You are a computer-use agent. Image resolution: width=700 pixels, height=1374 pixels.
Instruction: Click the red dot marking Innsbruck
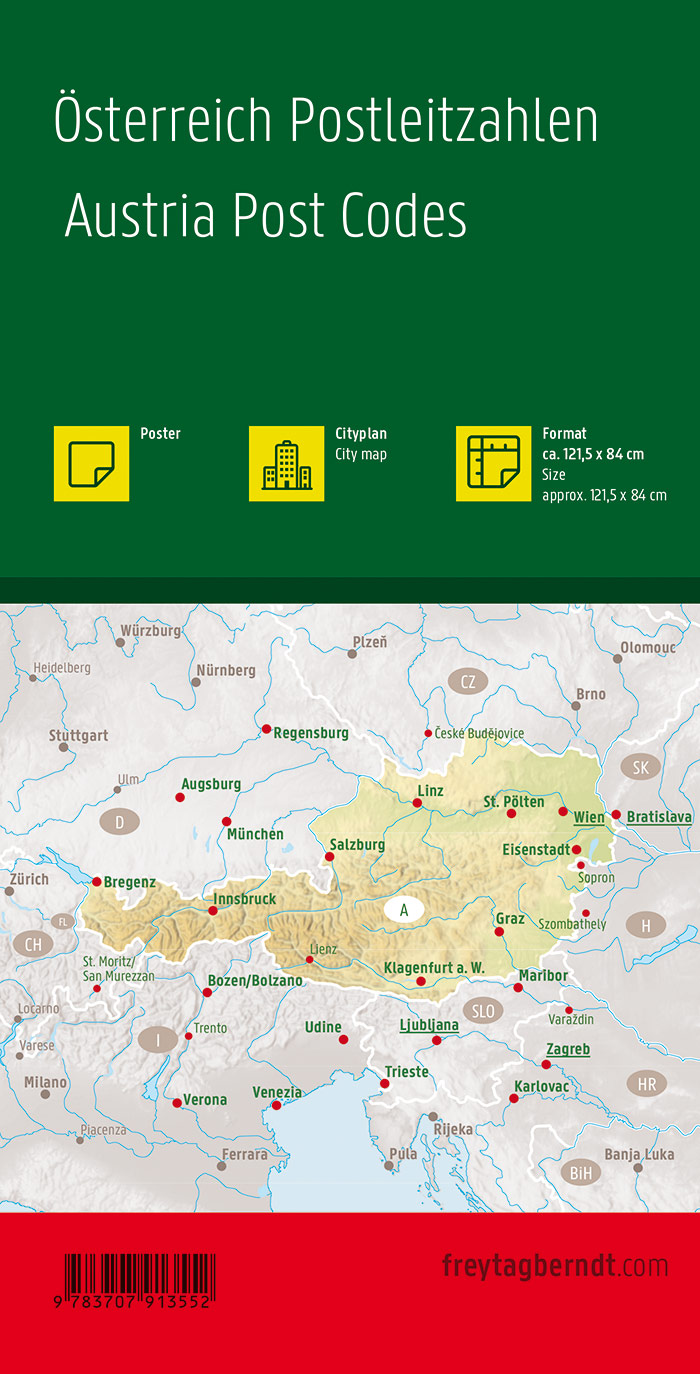tap(212, 910)
